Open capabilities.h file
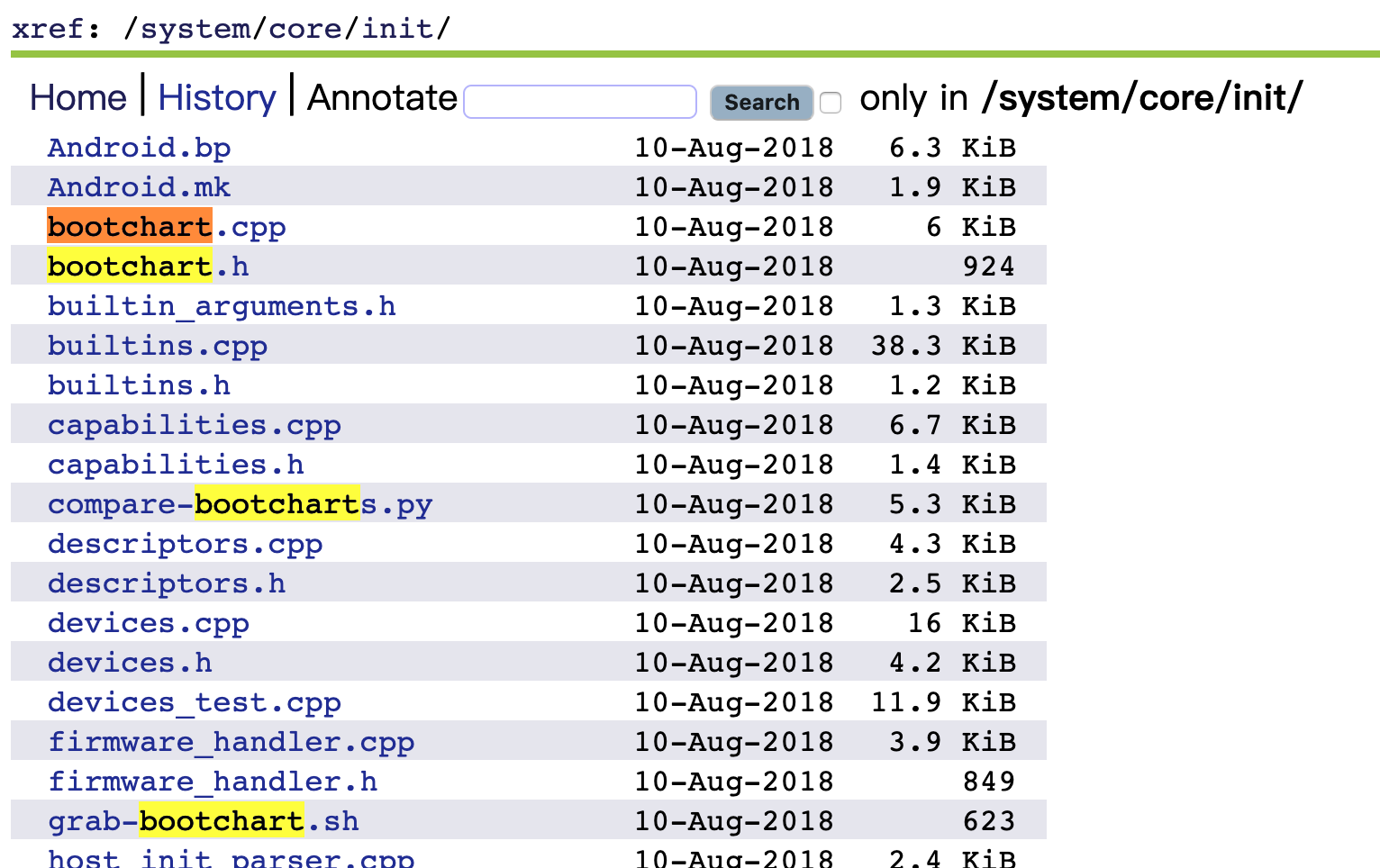The width and height of the screenshot is (1380, 868). click(x=176, y=465)
